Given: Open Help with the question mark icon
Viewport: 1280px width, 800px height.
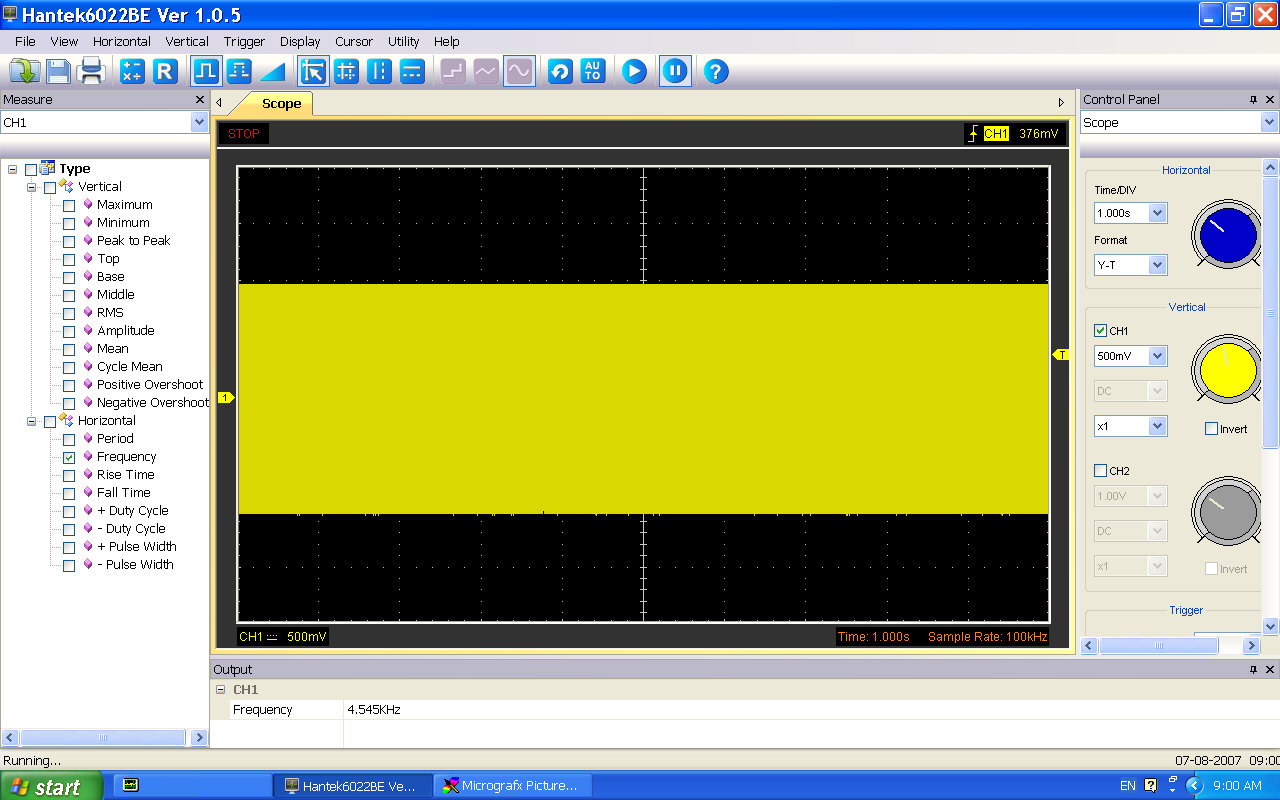Looking at the screenshot, I should point(715,71).
